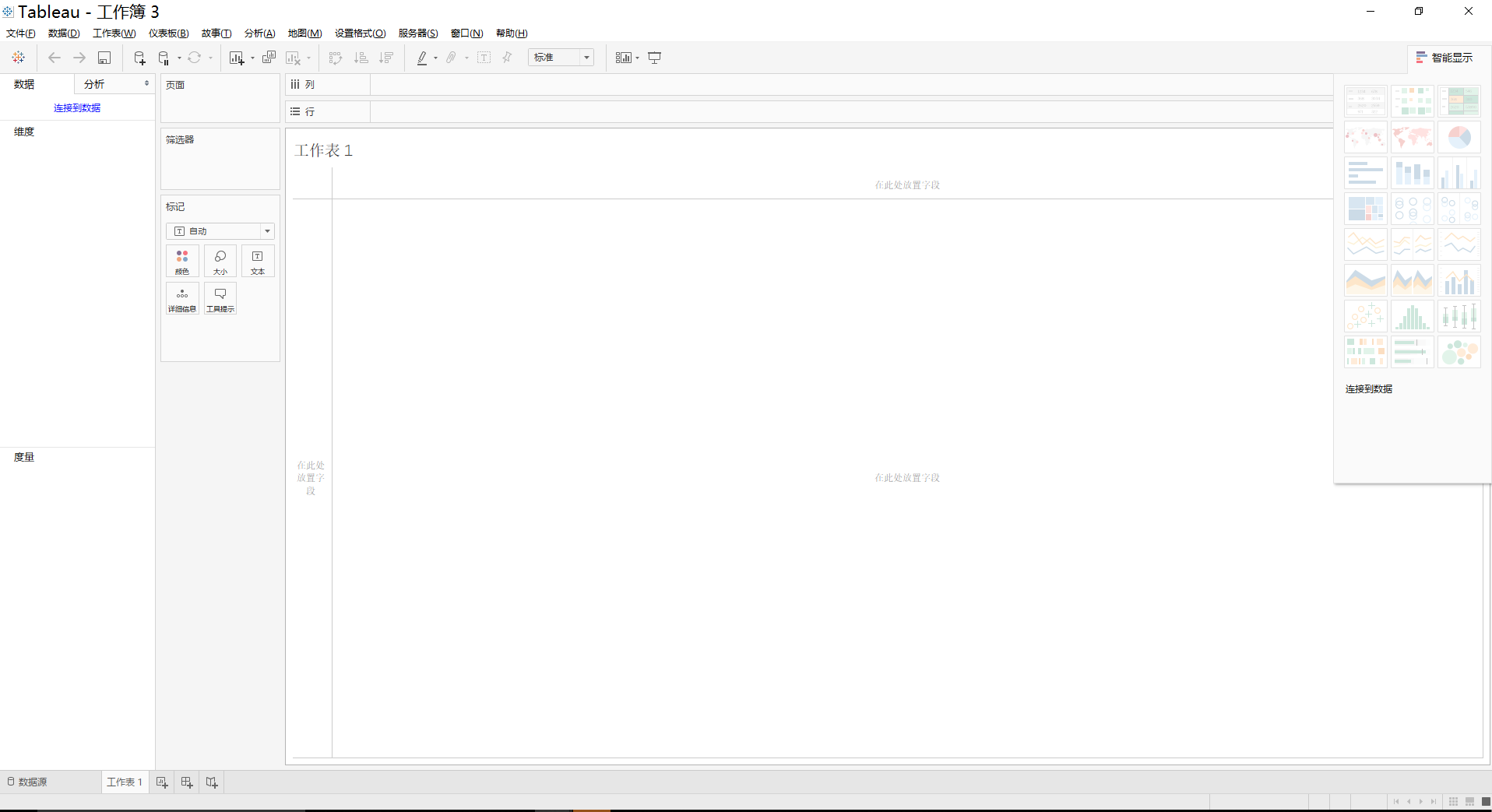Open the 数据(D) menu
This screenshot has width=1492, height=812.
pos(64,33)
